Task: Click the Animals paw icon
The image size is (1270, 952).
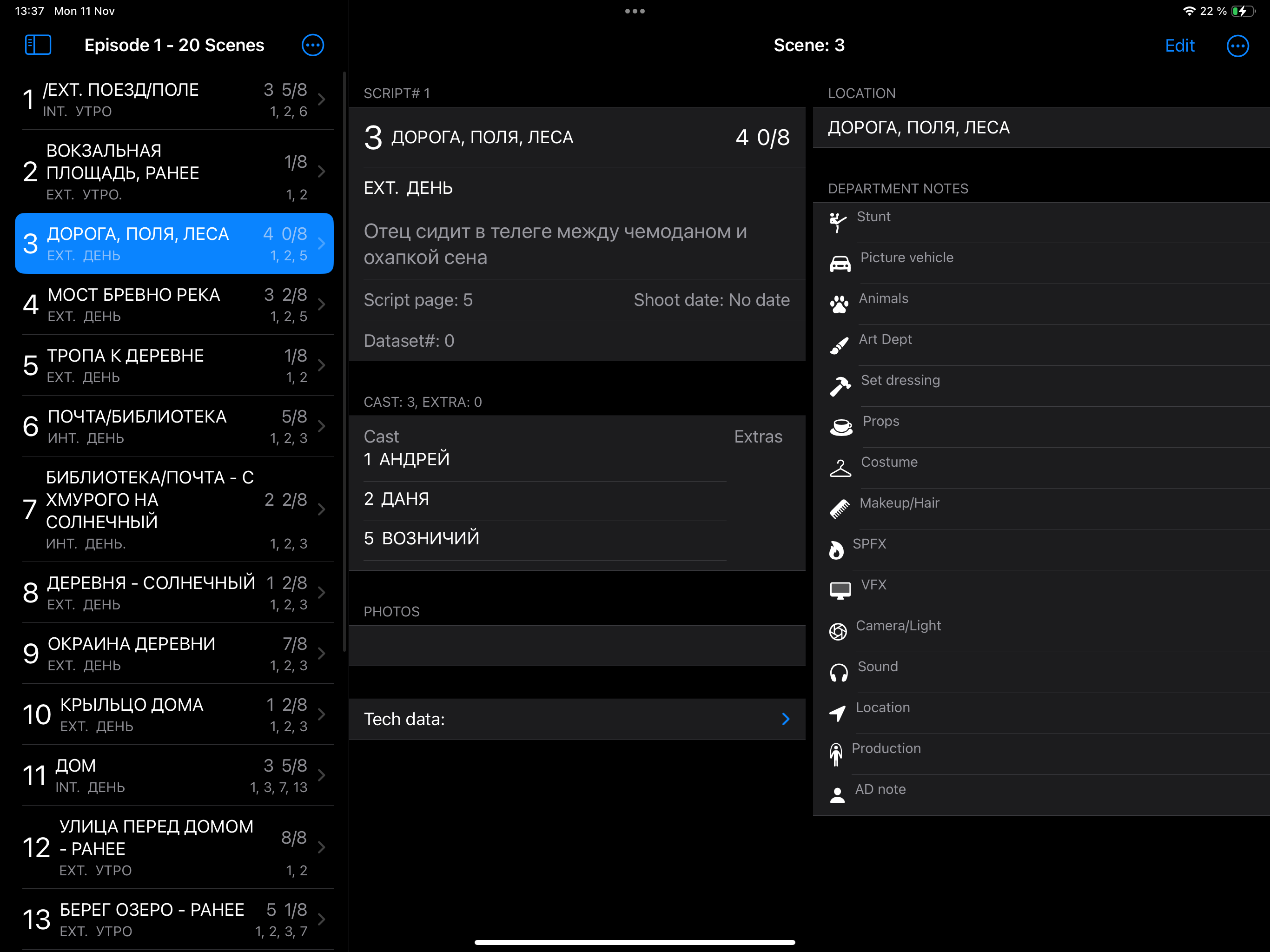Action: 839,304
